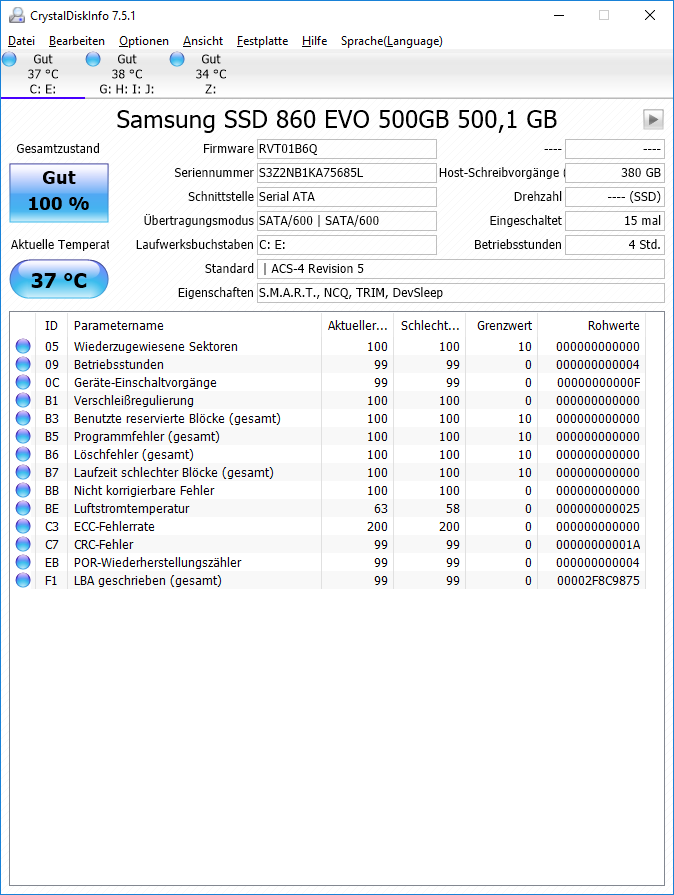Screen dimensions: 674x895
Task: Open the Optionen menu
Action: [x=144, y=41]
